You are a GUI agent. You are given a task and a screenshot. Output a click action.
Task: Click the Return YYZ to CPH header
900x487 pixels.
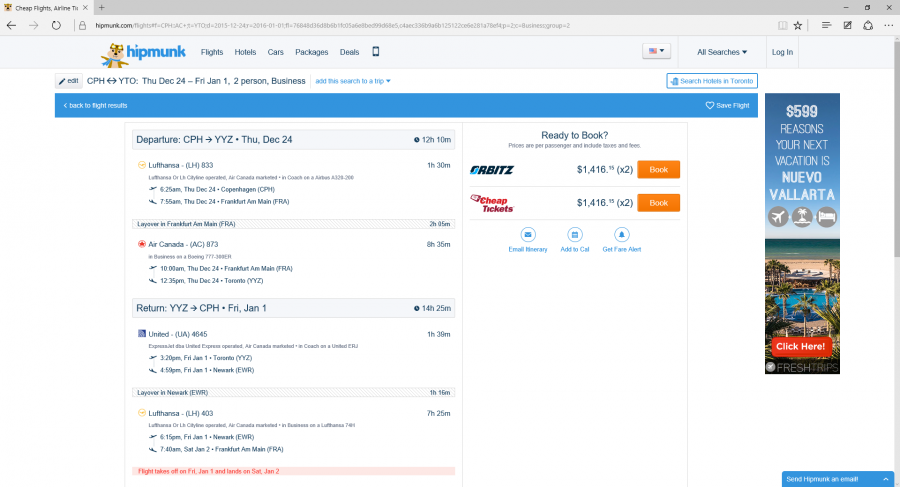293,308
